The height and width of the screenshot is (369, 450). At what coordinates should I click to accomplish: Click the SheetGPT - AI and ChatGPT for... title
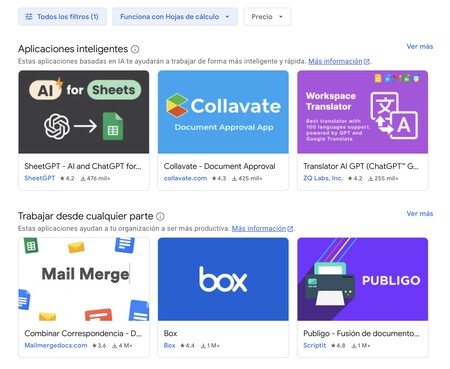[83, 166]
